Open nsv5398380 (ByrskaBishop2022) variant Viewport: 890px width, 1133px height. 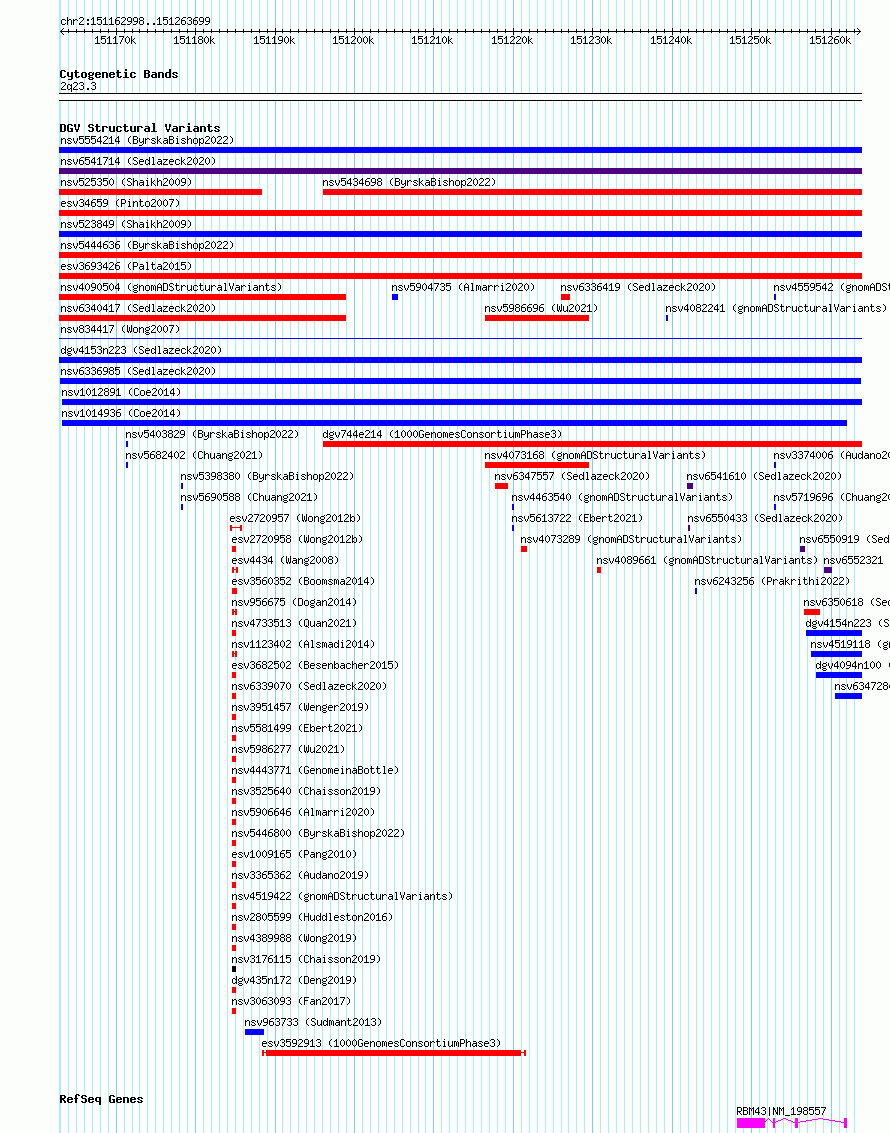267,475
